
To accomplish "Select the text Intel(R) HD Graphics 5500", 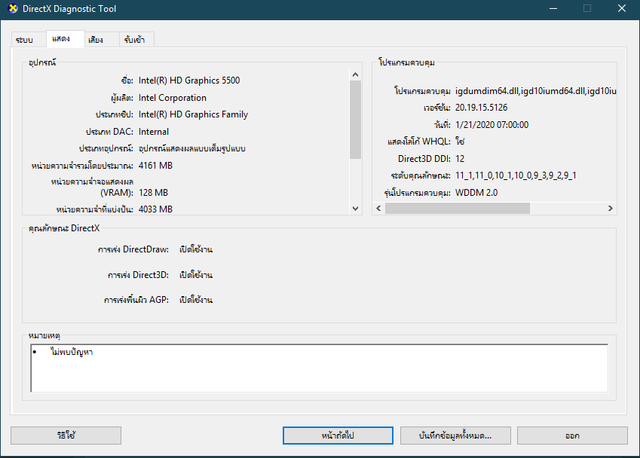I will [x=189, y=80].
